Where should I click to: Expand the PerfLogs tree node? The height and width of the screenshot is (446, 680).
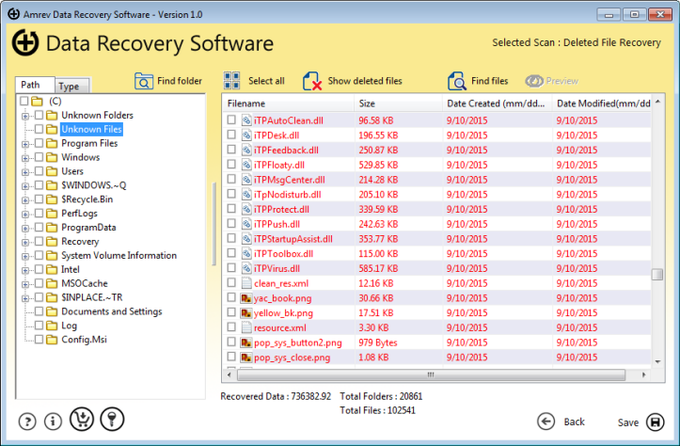coord(25,214)
